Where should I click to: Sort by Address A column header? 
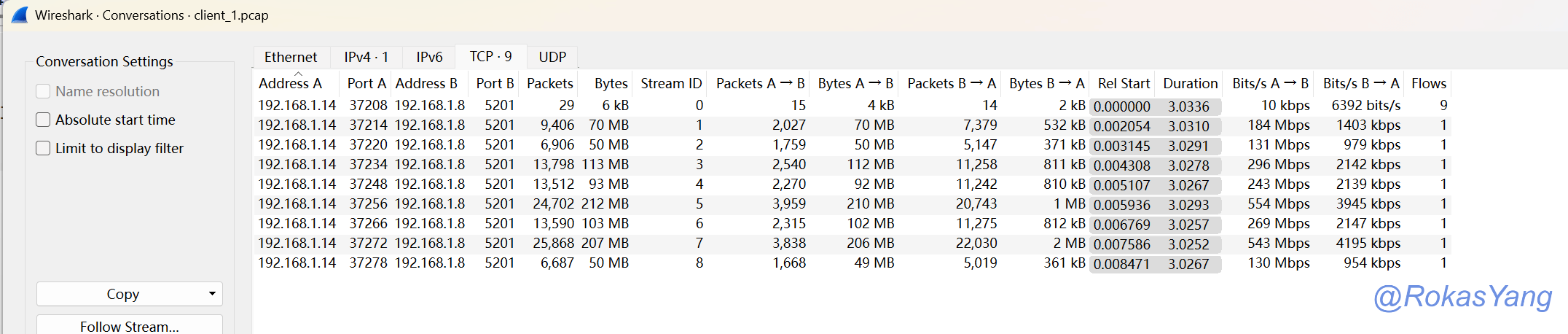pyautogui.click(x=290, y=83)
